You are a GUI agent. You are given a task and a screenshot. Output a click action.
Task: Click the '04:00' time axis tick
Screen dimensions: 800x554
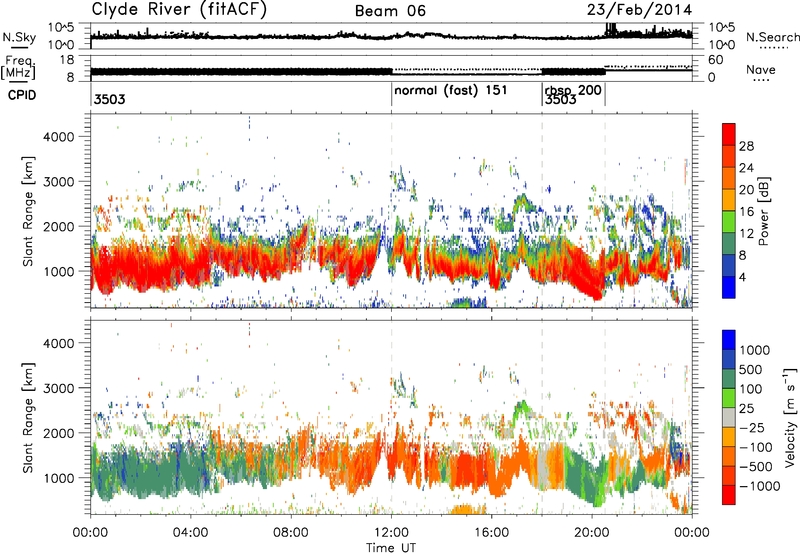click(191, 533)
